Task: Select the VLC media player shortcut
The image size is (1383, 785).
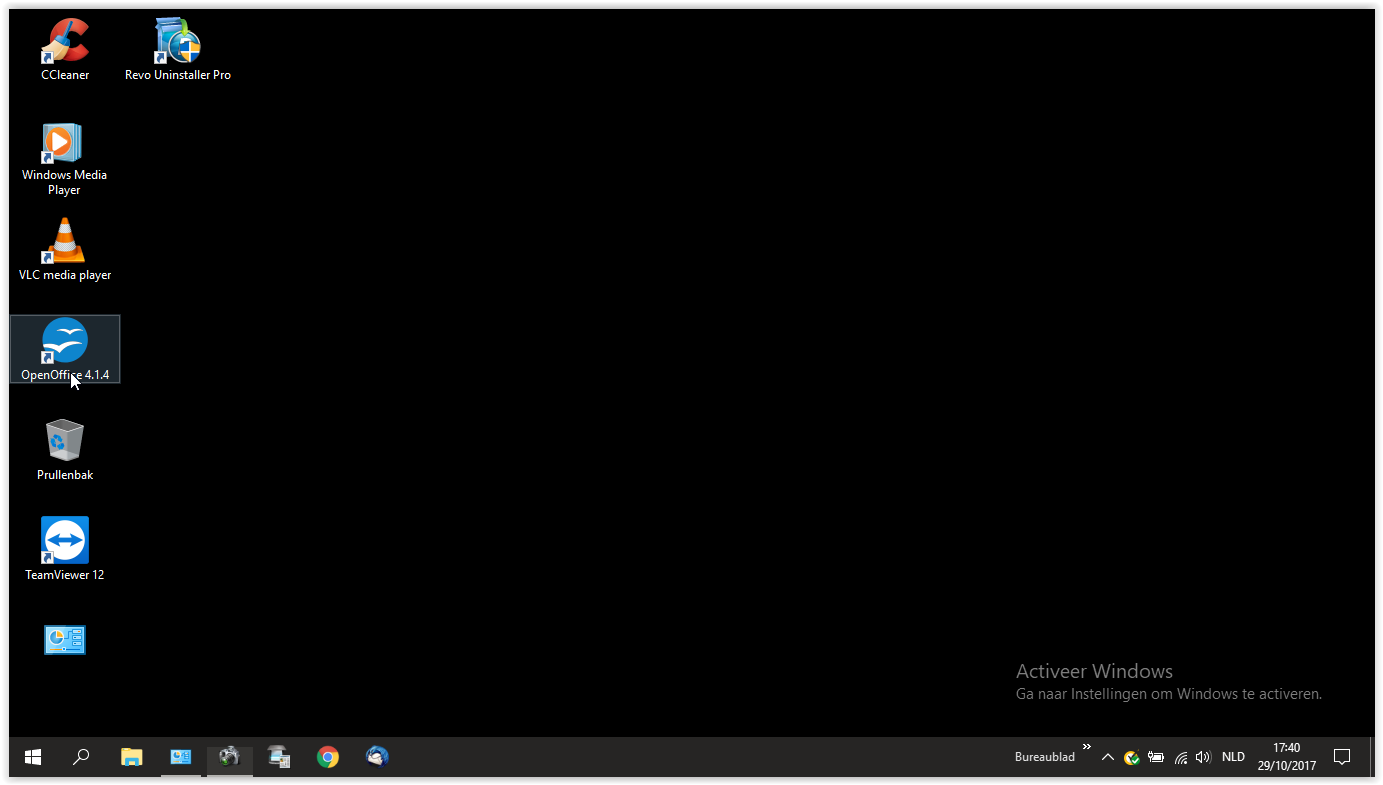Action: point(65,250)
